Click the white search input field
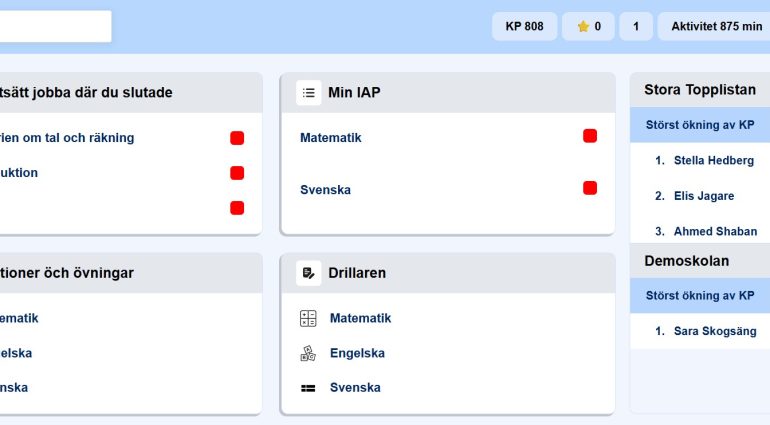The height and width of the screenshot is (425, 770). click(54, 27)
